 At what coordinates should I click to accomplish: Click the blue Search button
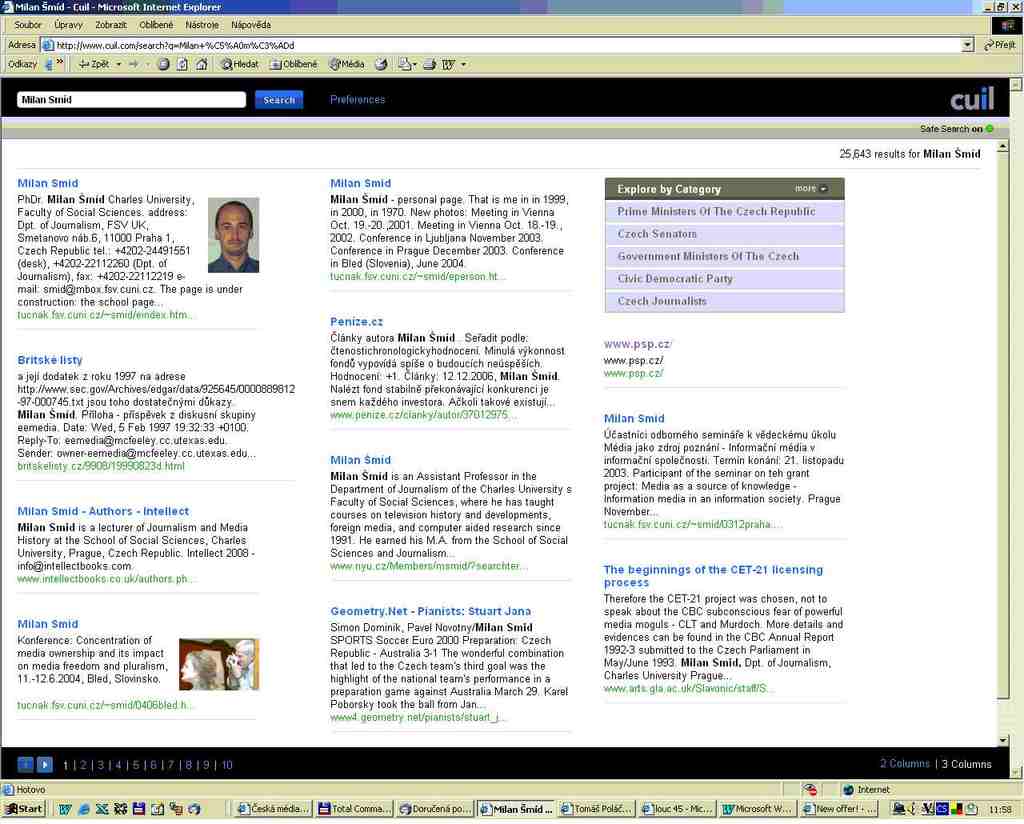pos(279,99)
